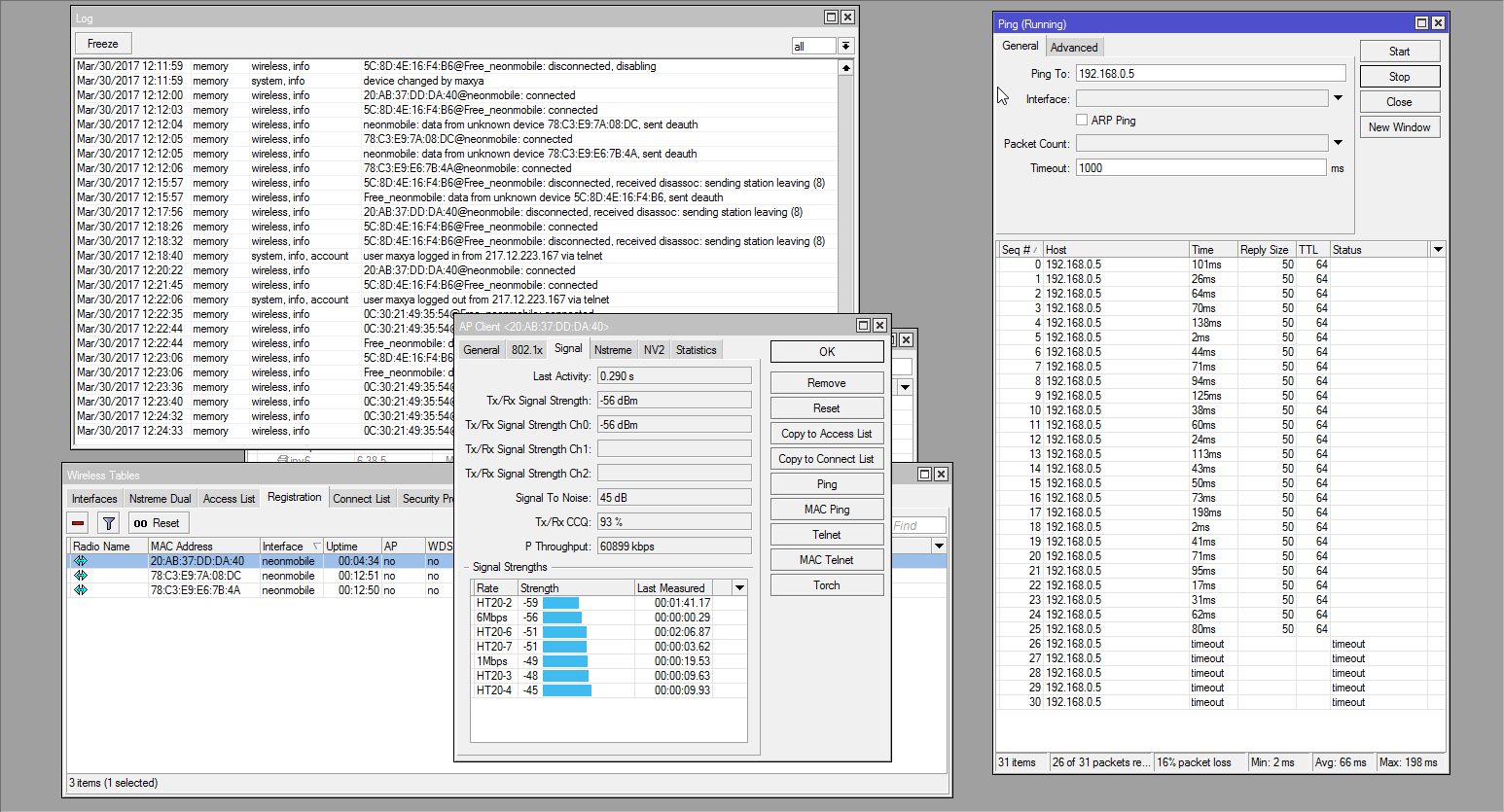Open the General tab in AP Client
The height and width of the screenshot is (812, 1504).
pos(481,350)
